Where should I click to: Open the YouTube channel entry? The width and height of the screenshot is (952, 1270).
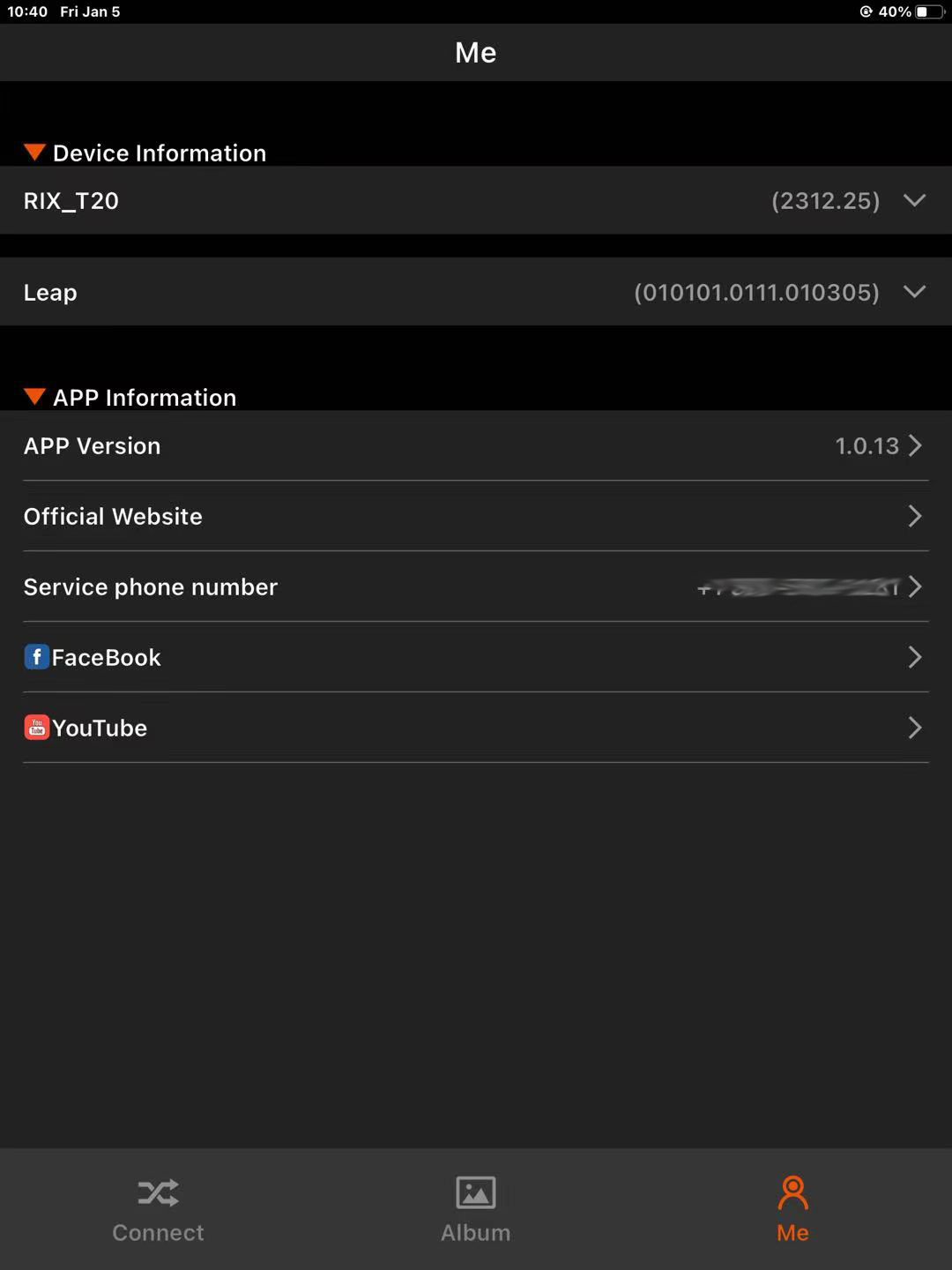(x=476, y=728)
